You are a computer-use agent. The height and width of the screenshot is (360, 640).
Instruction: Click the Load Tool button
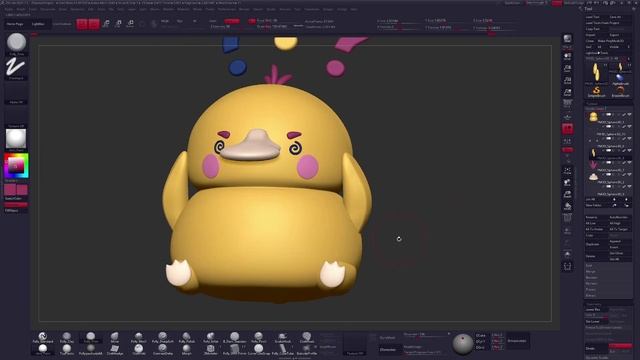click(596, 17)
